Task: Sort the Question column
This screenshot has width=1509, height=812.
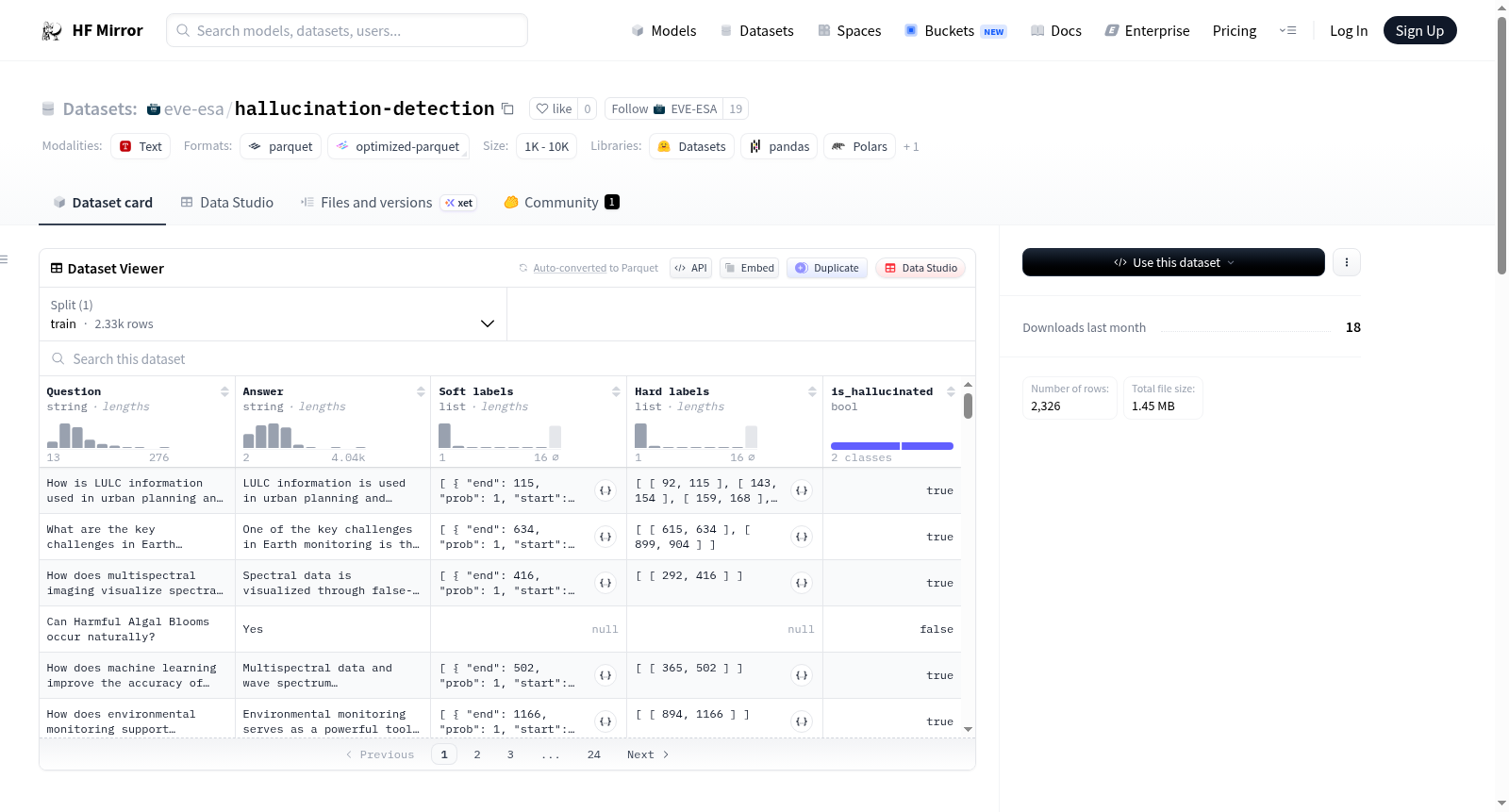Action: [224, 391]
